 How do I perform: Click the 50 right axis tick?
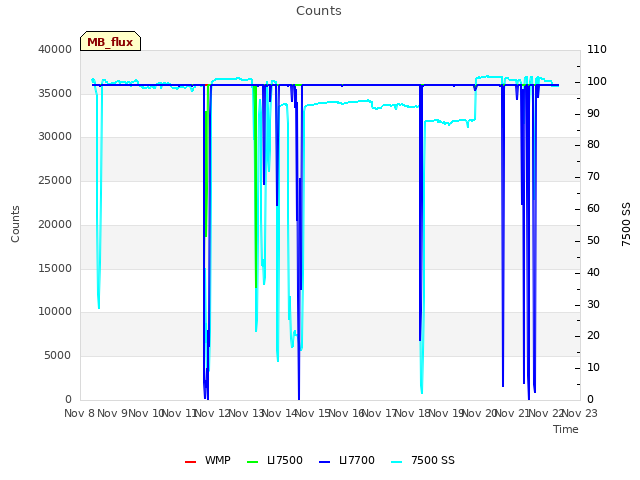tap(593, 240)
